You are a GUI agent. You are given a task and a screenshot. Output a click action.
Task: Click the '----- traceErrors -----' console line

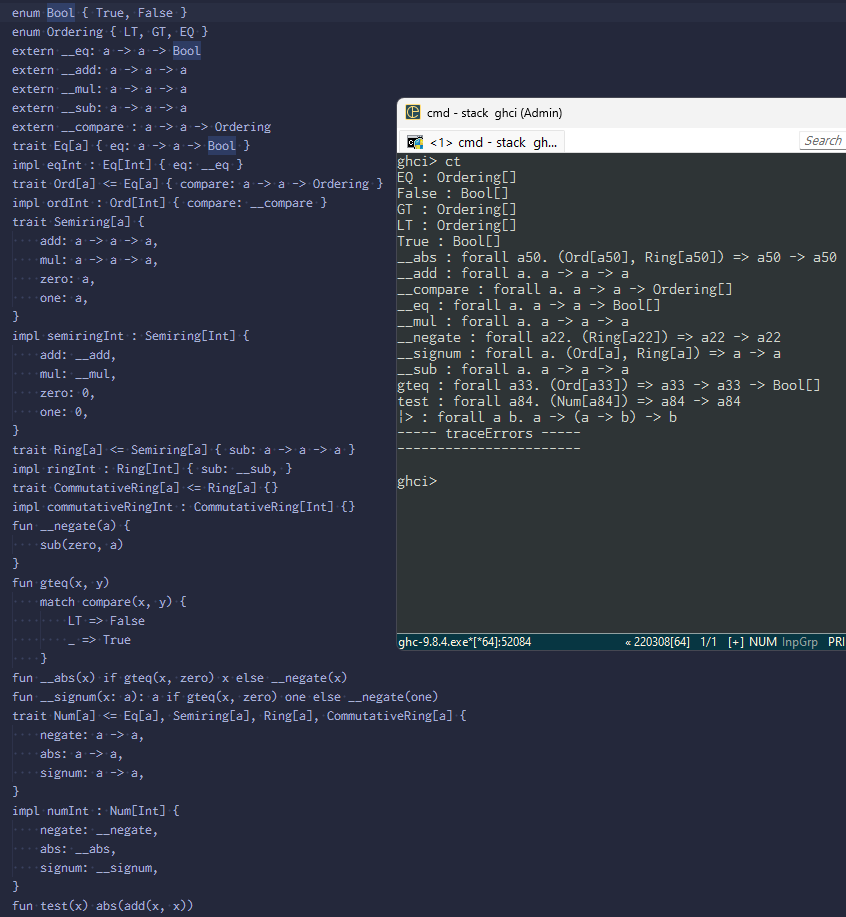[x=489, y=433]
